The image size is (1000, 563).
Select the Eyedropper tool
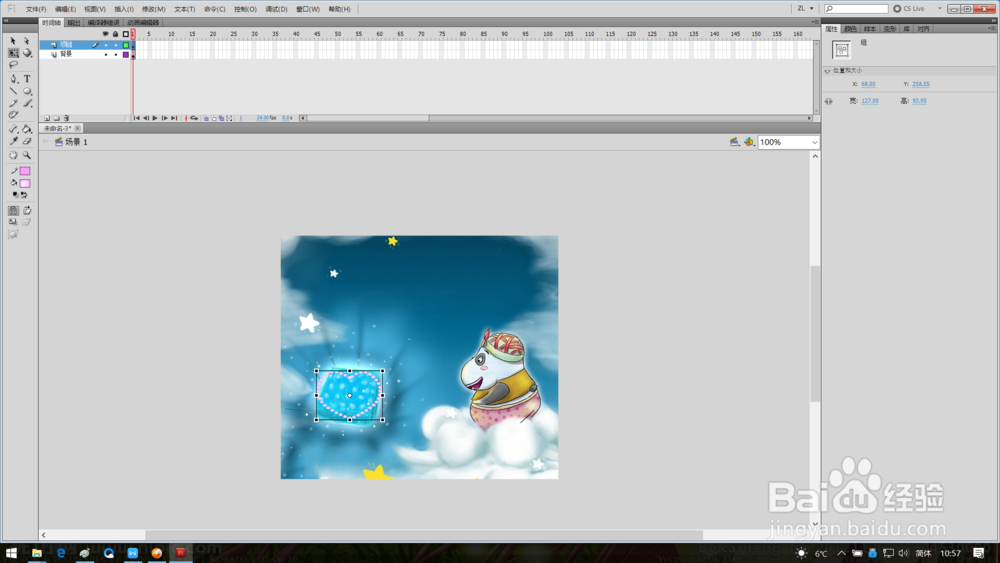click(13, 142)
